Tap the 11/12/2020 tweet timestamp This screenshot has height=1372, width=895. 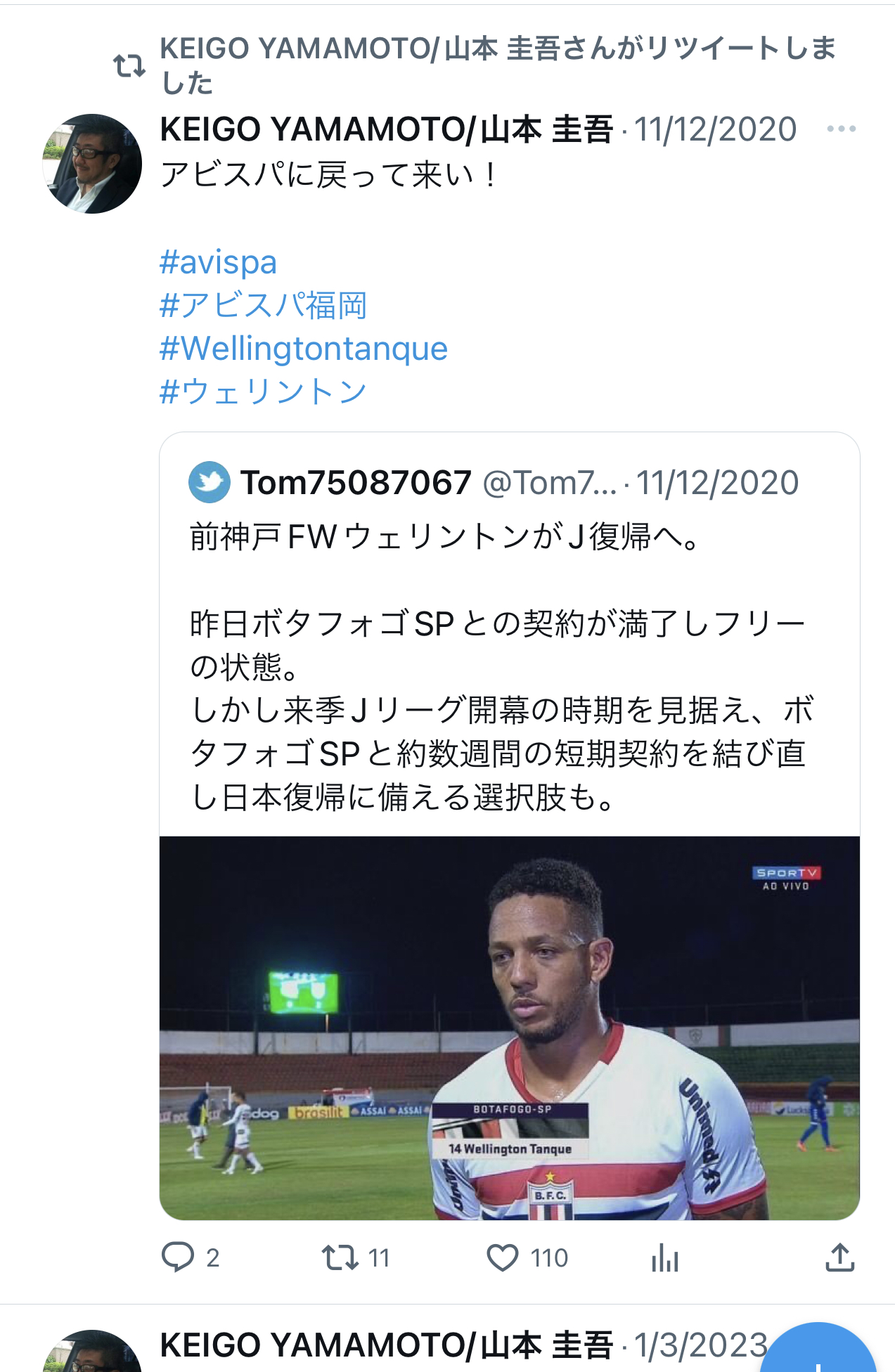pyautogui.click(x=716, y=129)
